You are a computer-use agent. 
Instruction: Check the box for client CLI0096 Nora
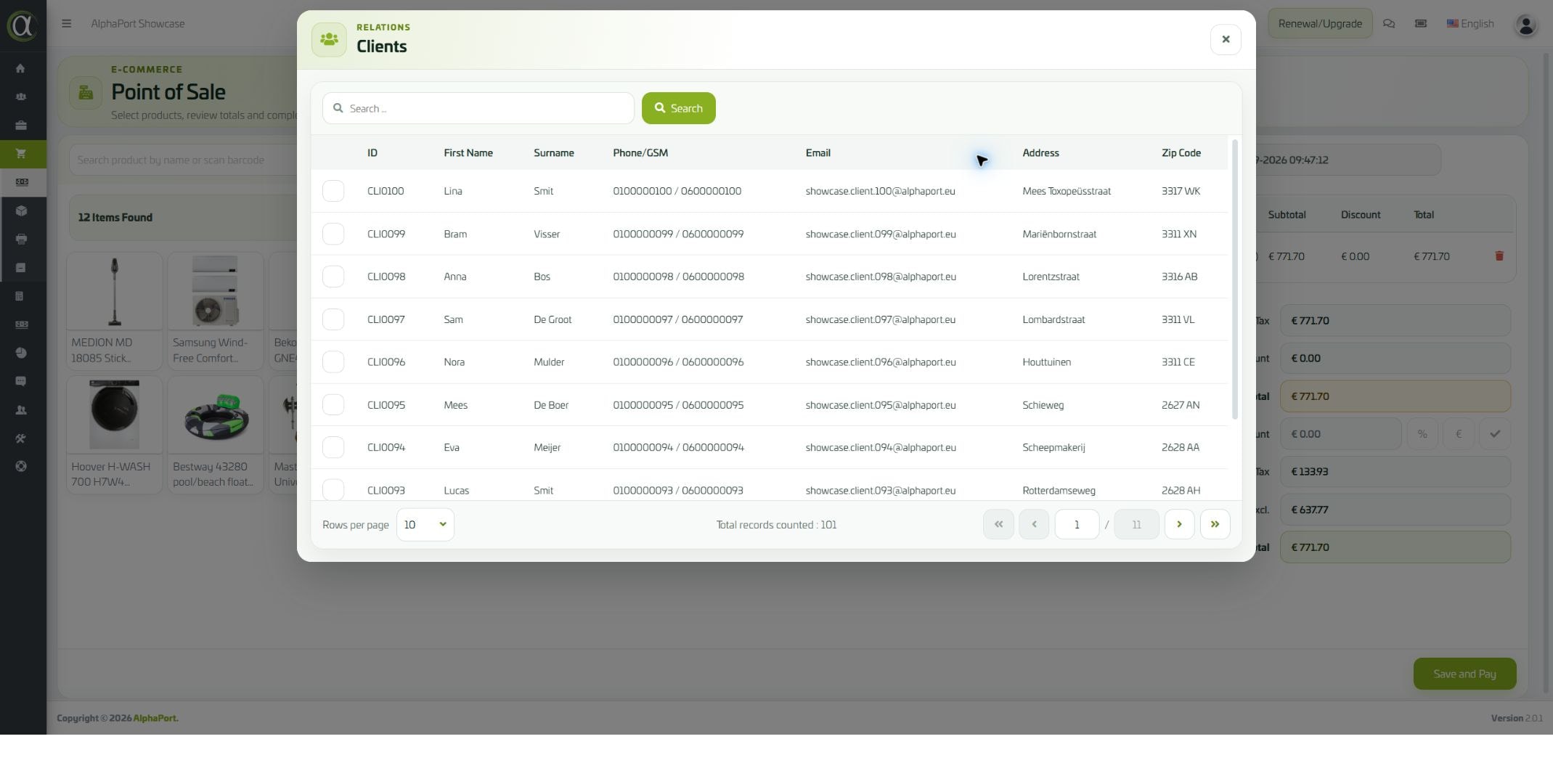pyautogui.click(x=333, y=362)
